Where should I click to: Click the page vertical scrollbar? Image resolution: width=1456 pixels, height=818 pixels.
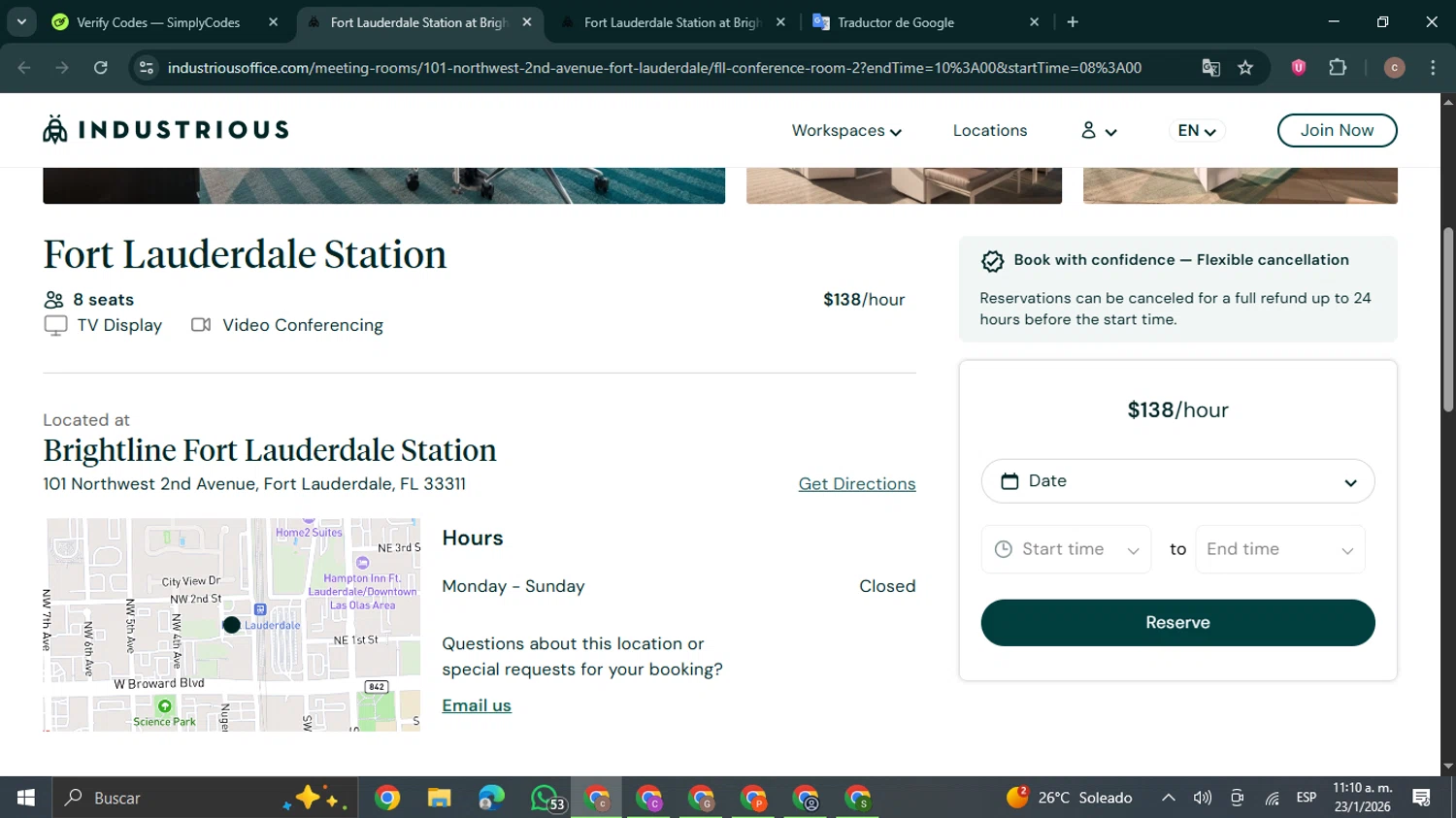click(1448, 320)
